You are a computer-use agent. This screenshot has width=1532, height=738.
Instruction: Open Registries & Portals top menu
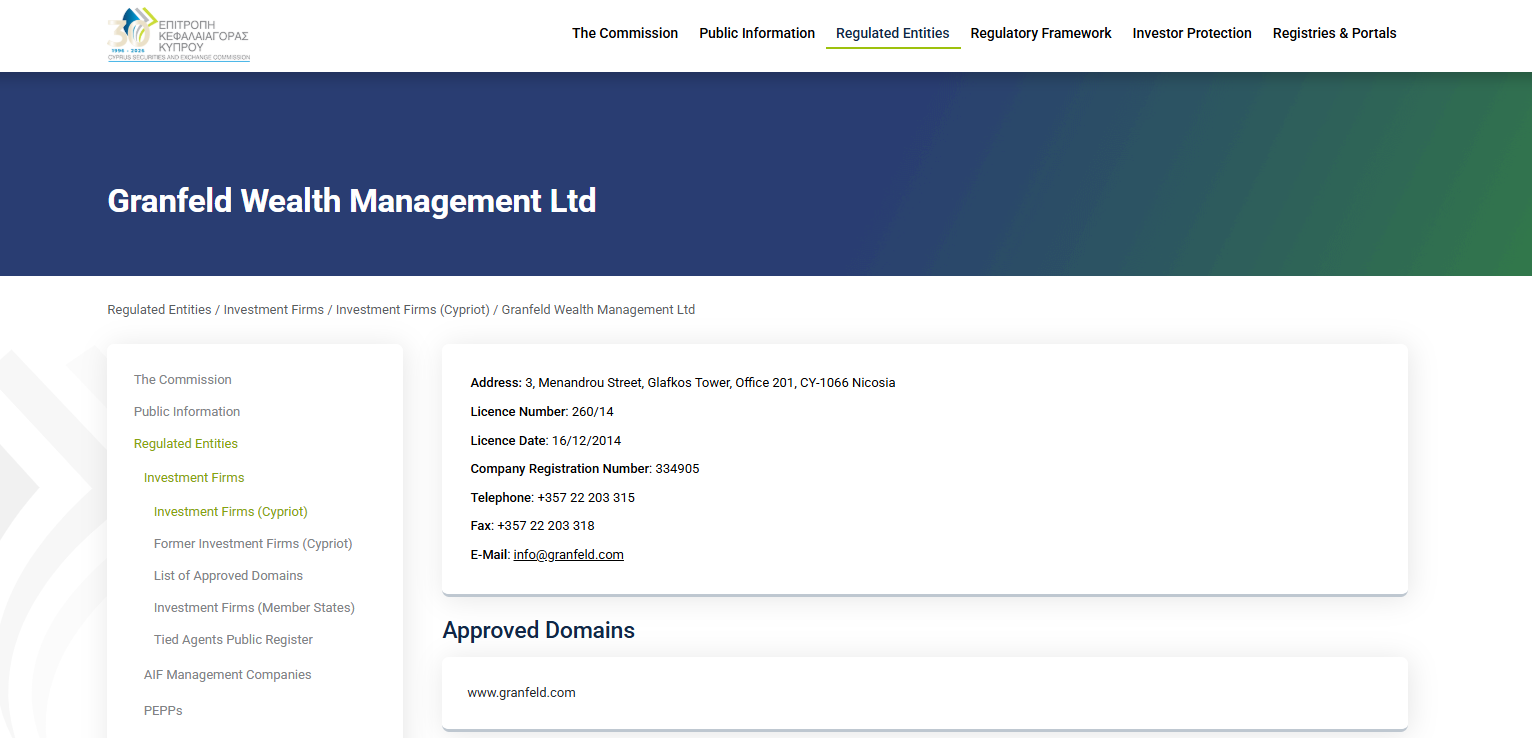[x=1335, y=33]
